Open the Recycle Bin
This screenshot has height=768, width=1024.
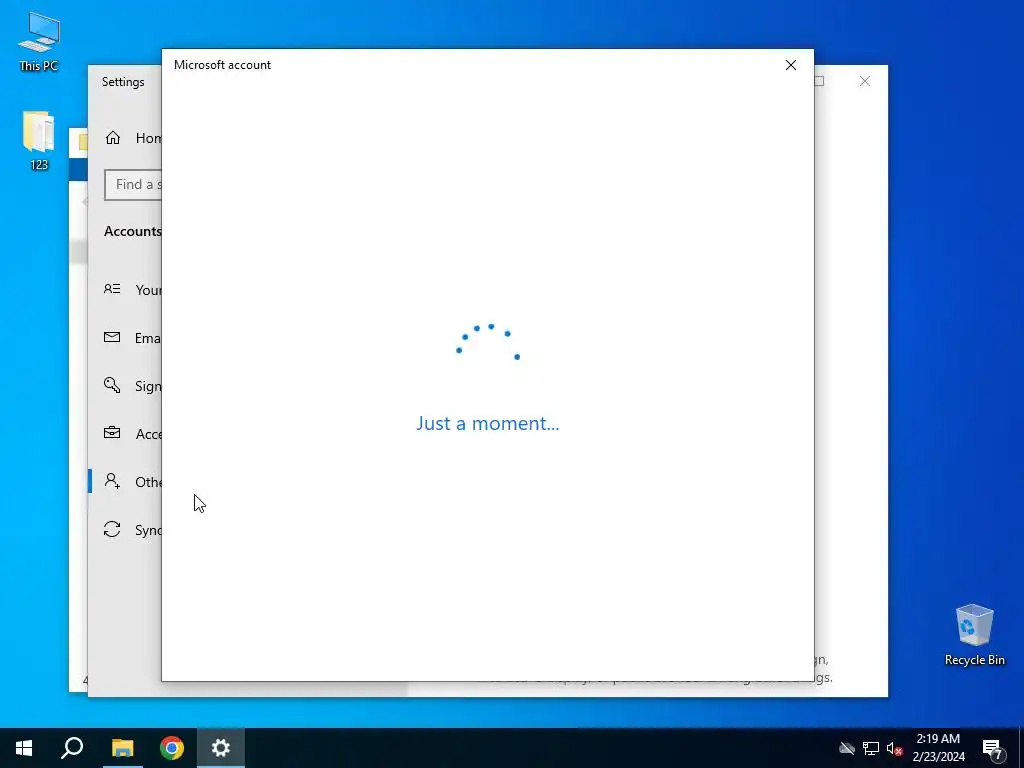pyautogui.click(x=974, y=635)
